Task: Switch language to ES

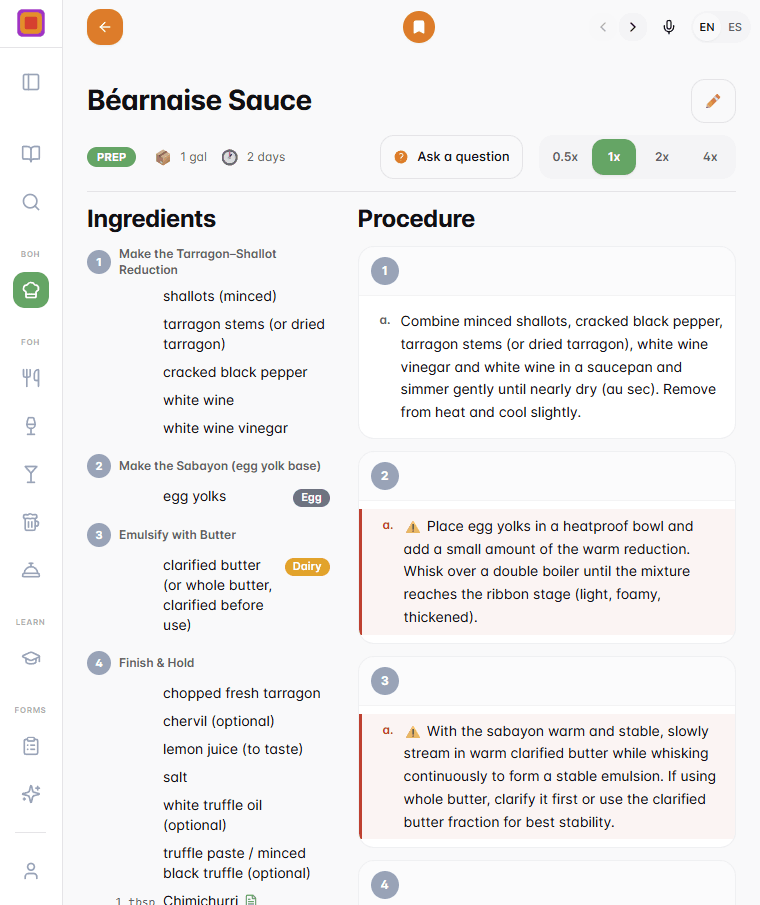Action: [735, 27]
